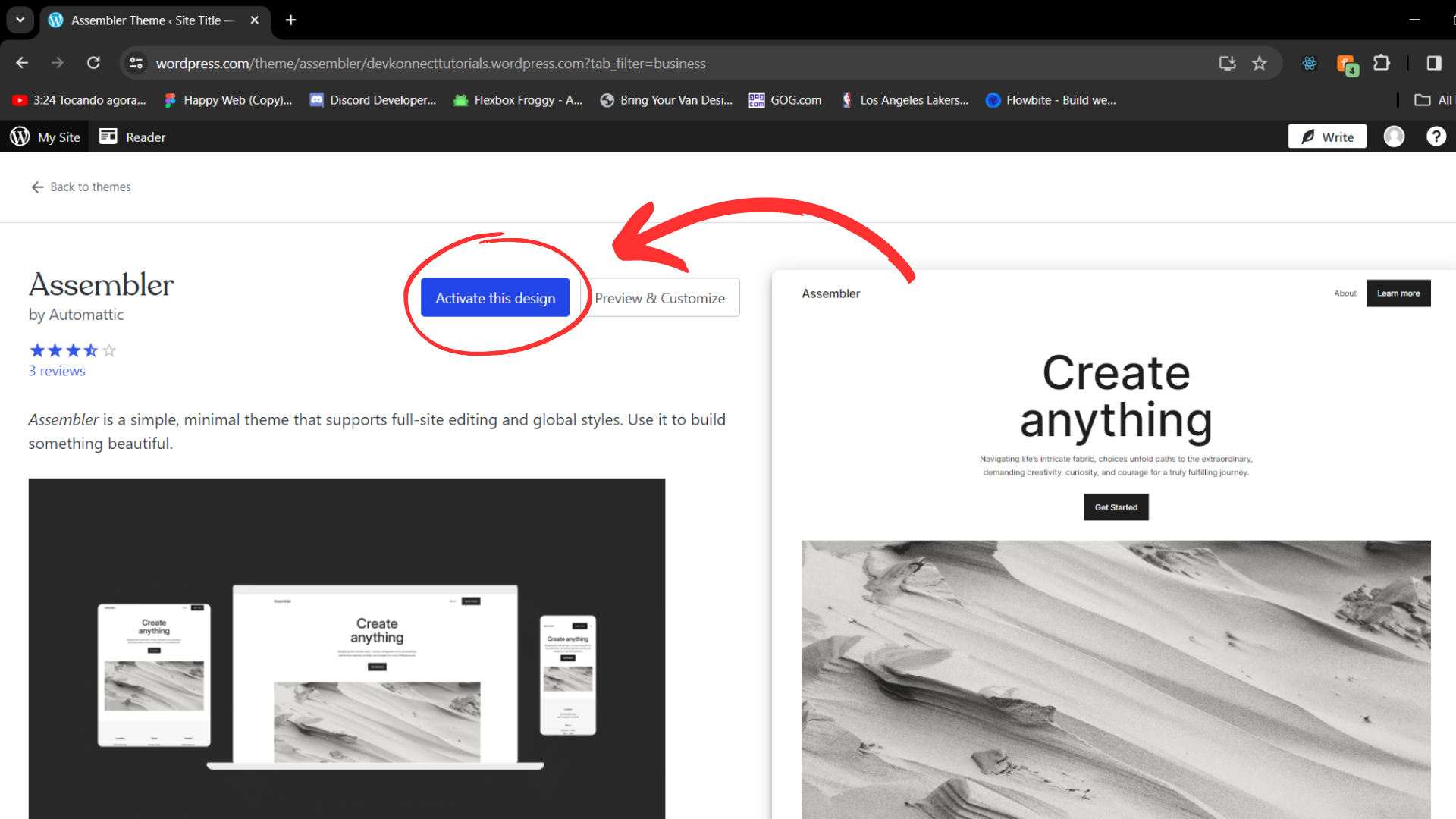
Task: Open the orange extension with badge 4
Action: (1347, 64)
